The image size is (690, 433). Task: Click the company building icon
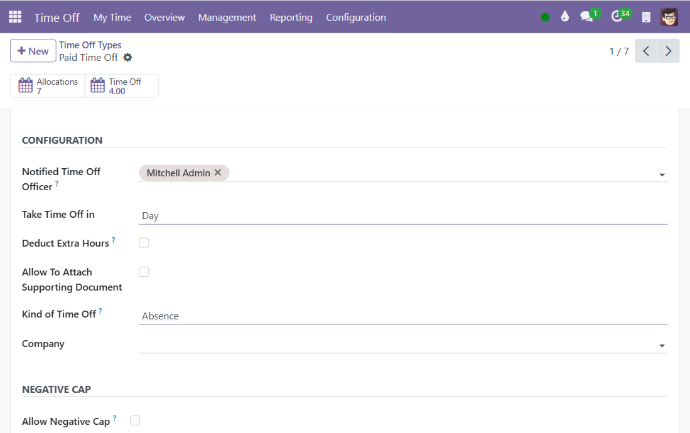pos(646,17)
